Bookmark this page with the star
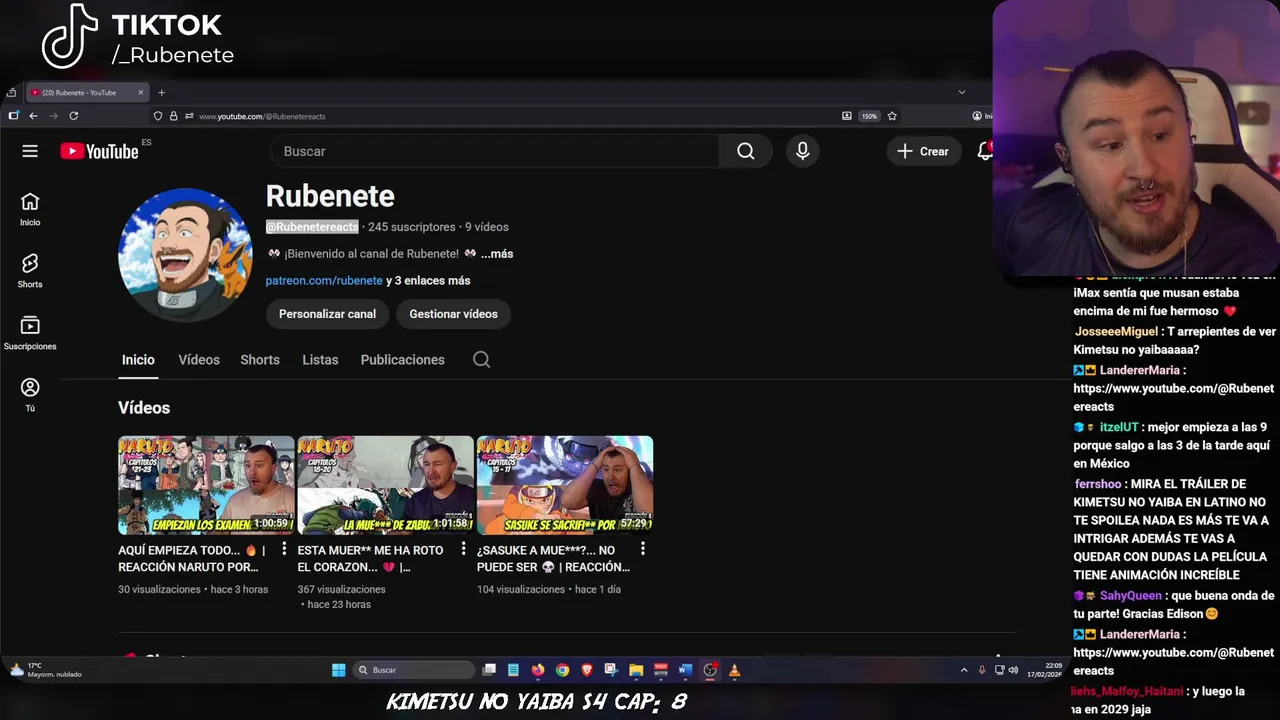 click(x=892, y=116)
